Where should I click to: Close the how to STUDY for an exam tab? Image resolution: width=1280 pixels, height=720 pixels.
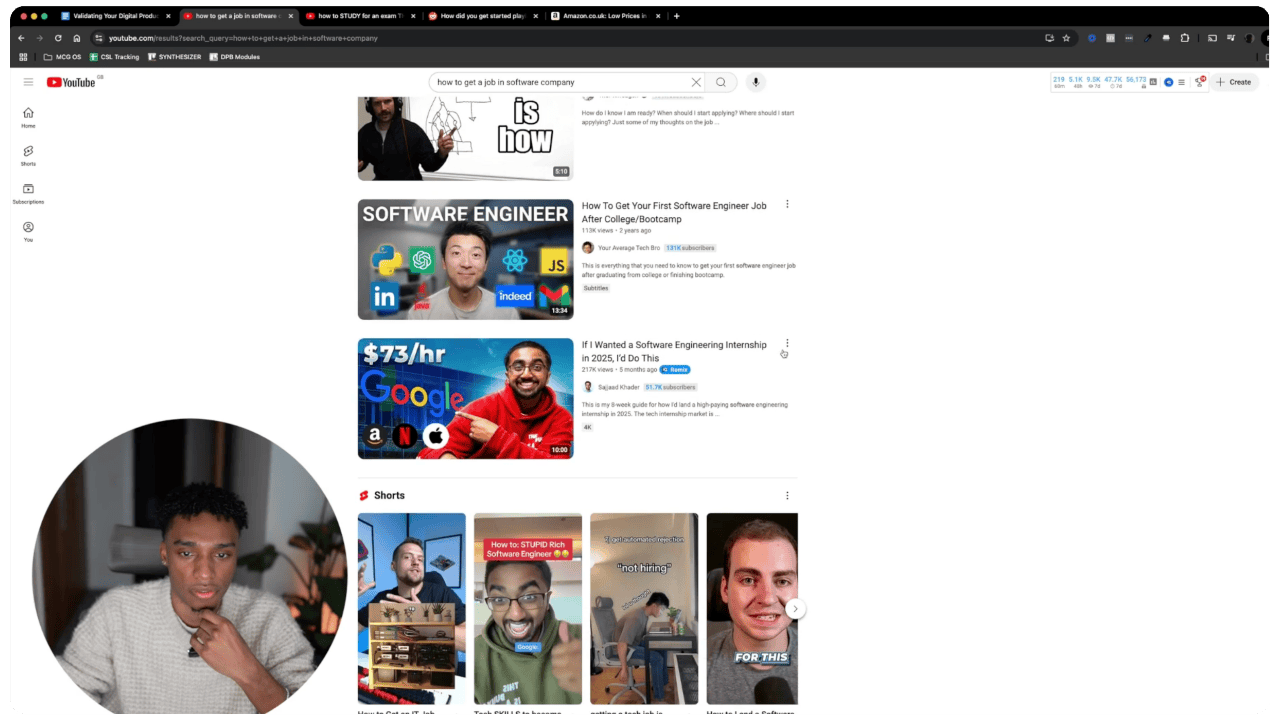(414, 16)
